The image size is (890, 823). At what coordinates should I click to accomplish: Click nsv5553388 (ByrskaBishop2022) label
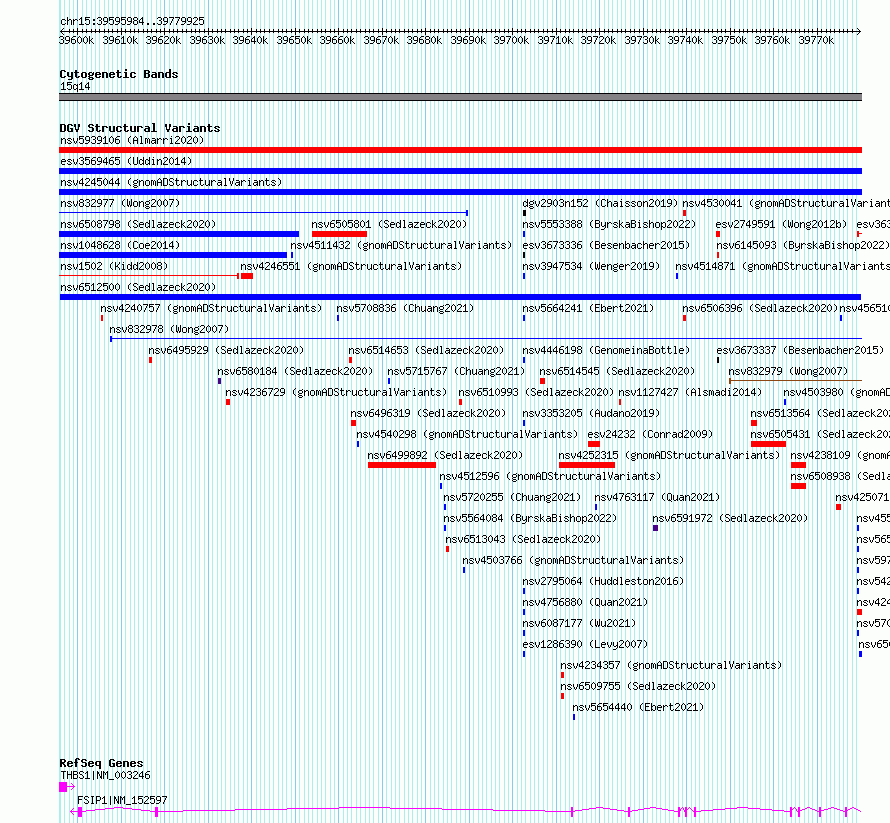609,224
